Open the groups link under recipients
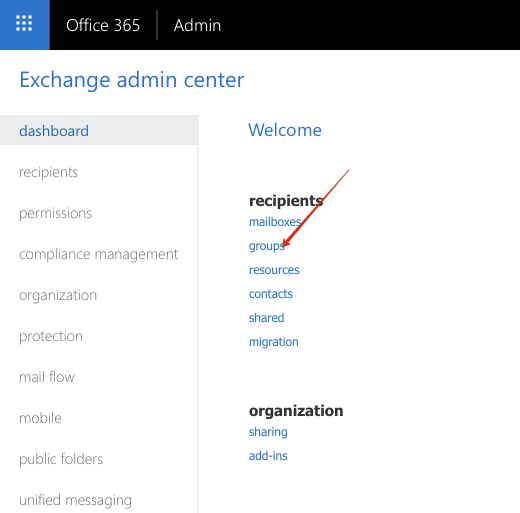 click(267, 246)
